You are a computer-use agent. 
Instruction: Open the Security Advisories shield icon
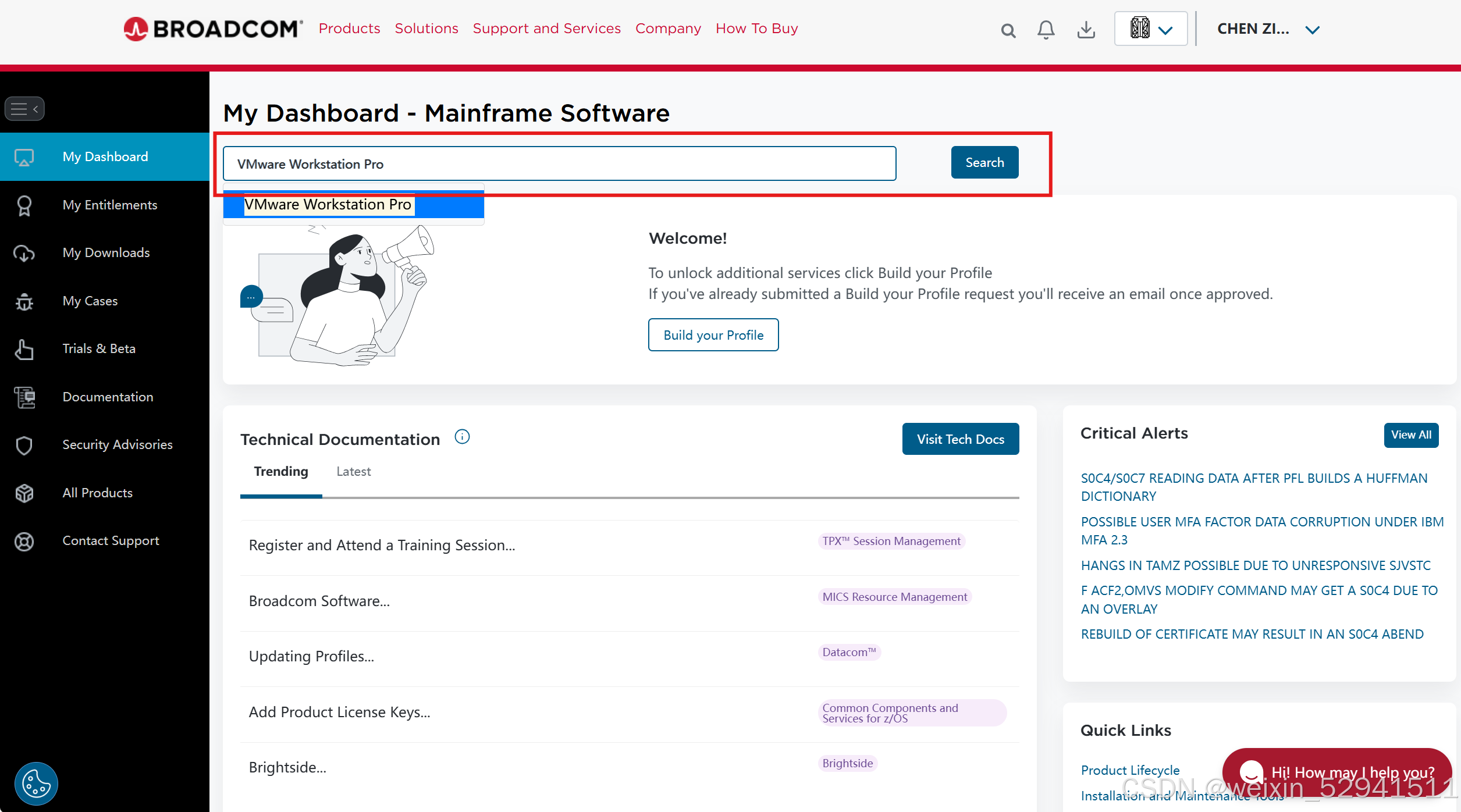(24, 445)
